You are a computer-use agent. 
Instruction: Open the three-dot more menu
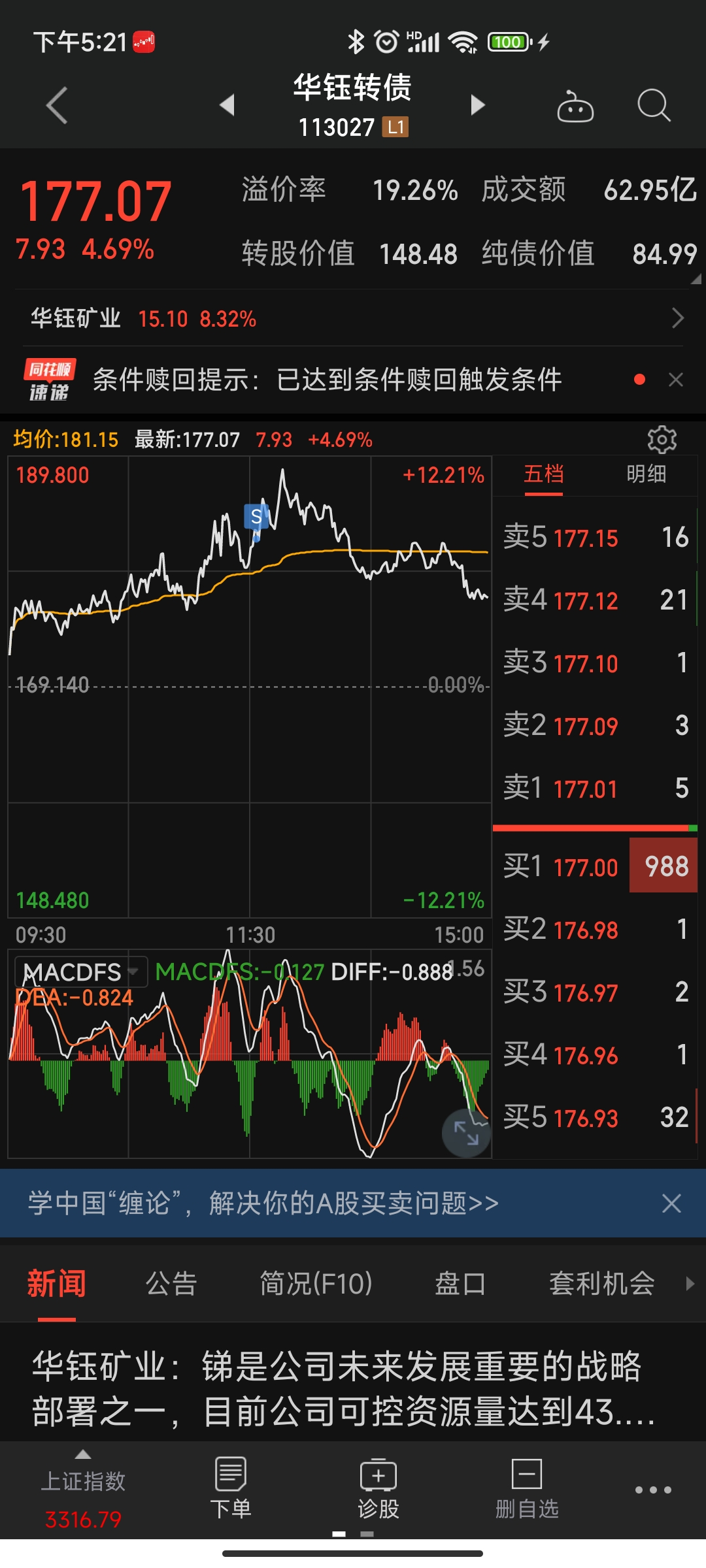(x=653, y=1490)
